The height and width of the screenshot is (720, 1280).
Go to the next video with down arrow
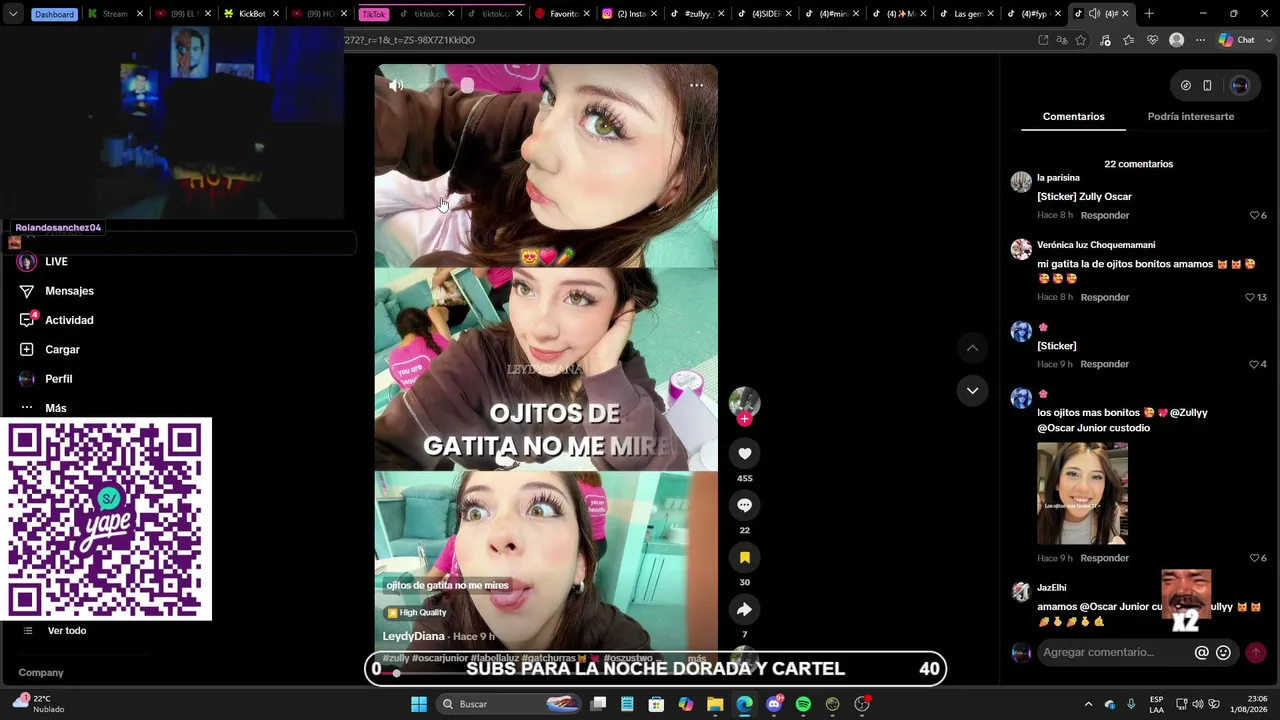point(972,391)
